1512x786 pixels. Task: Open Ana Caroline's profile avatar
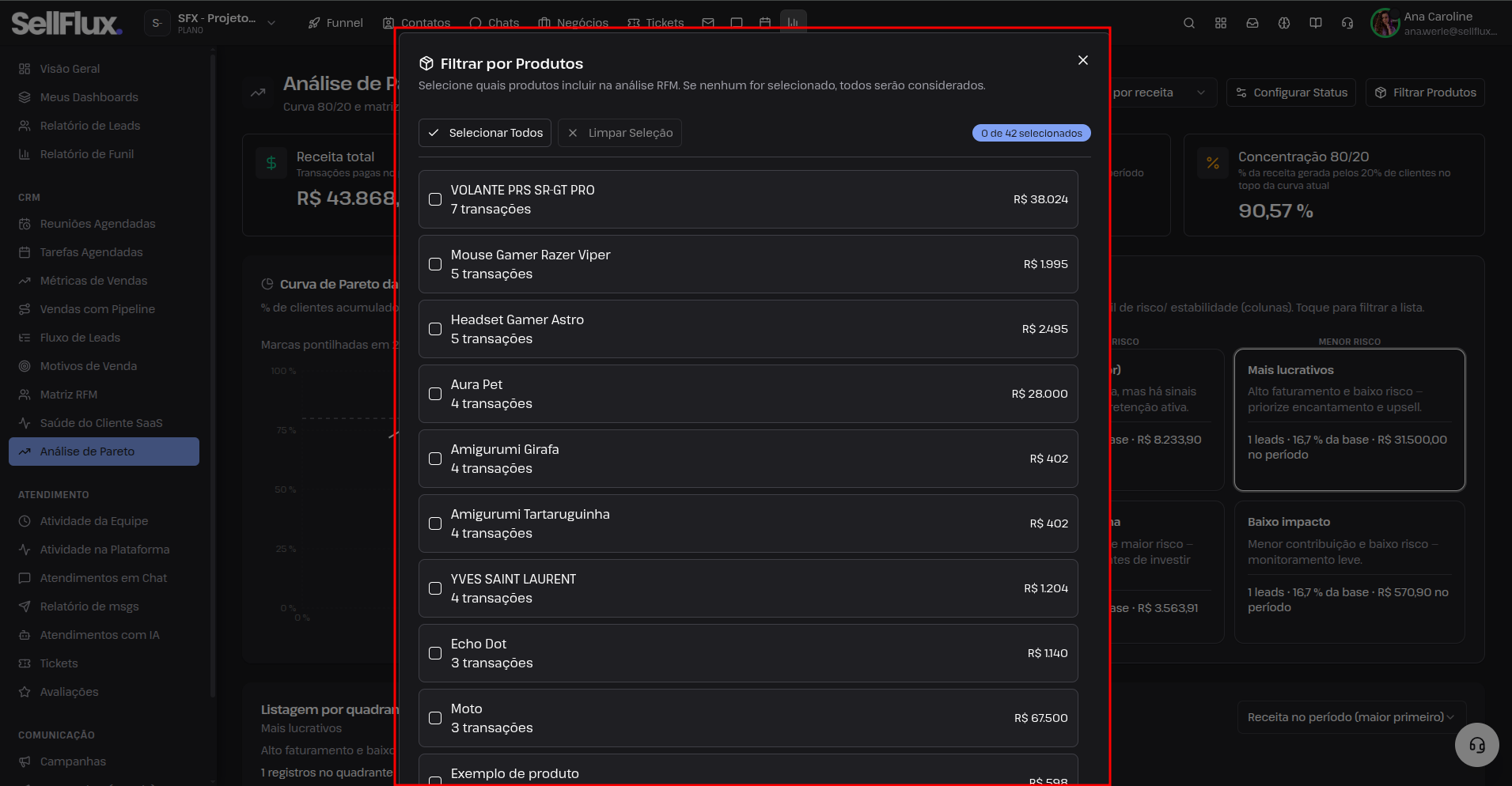coord(1385,23)
